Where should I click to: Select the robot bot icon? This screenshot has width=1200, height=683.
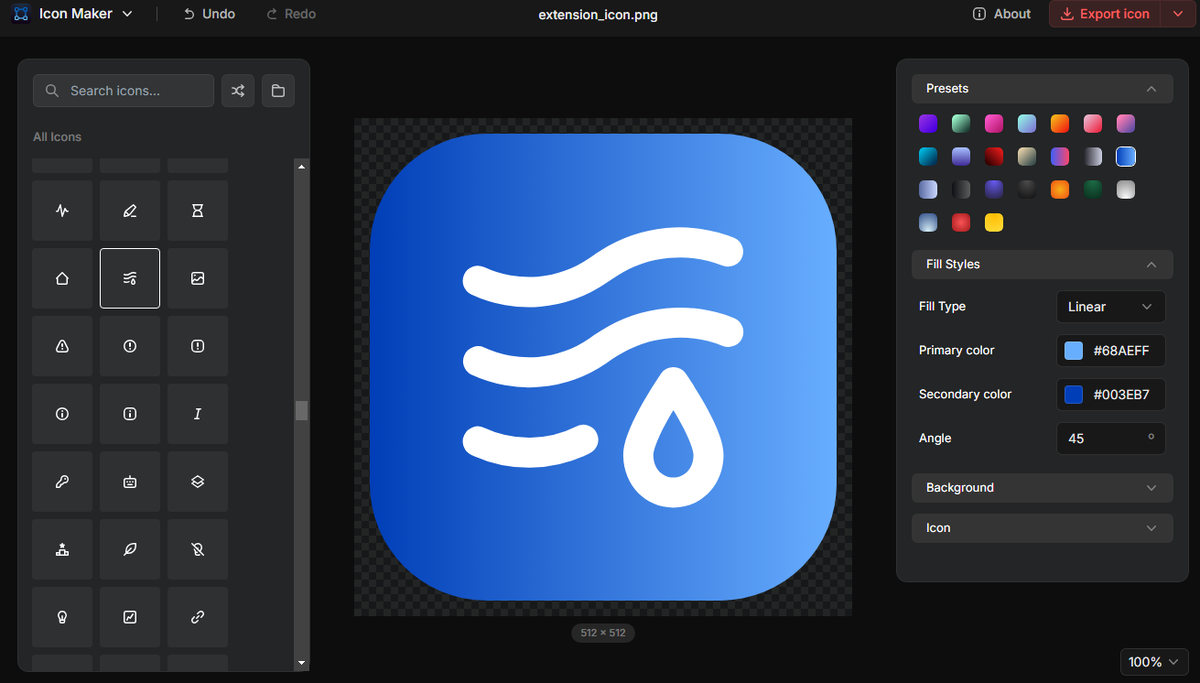[130, 482]
